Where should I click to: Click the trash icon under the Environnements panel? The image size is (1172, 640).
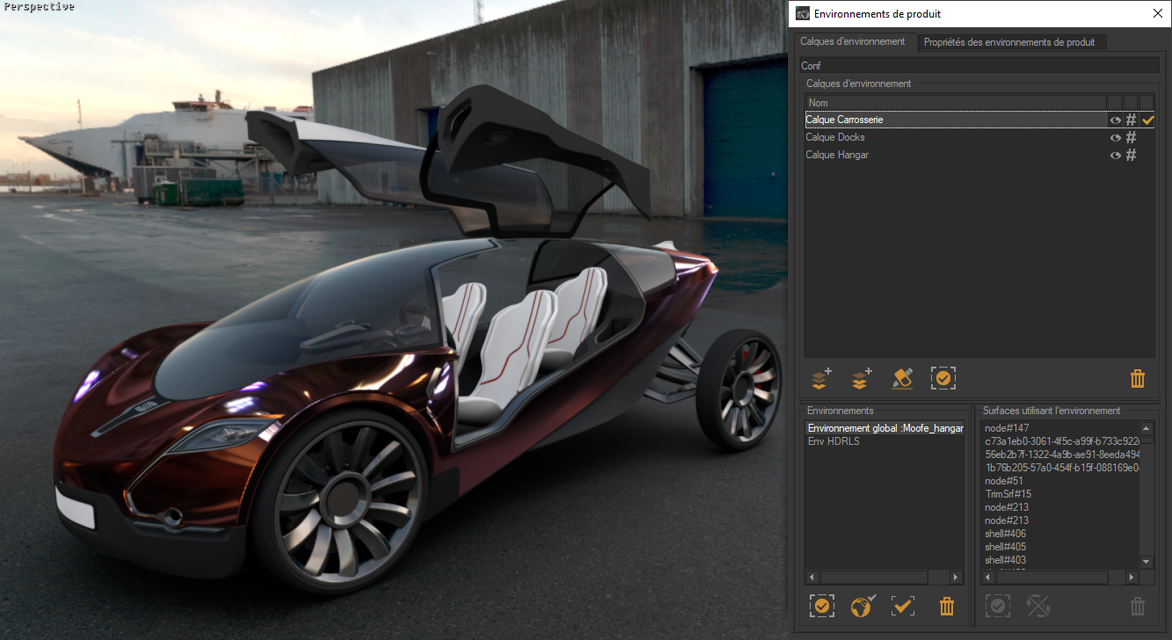click(x=946, y=606)
